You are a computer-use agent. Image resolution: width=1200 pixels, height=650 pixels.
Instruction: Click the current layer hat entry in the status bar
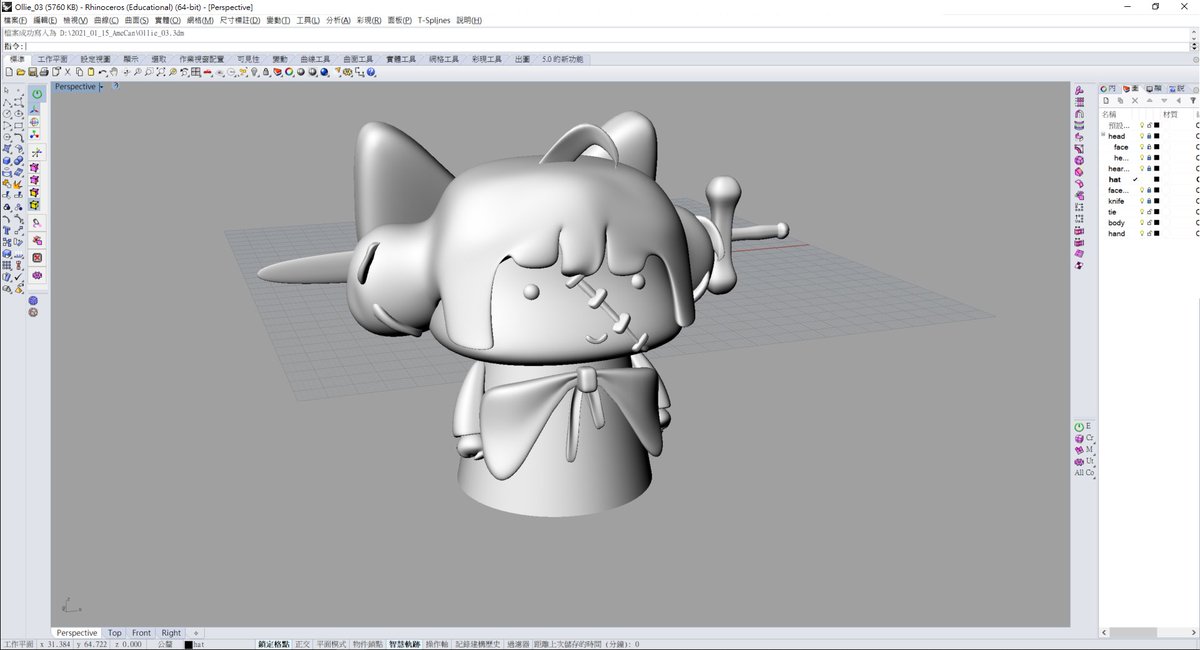(194, 645)
